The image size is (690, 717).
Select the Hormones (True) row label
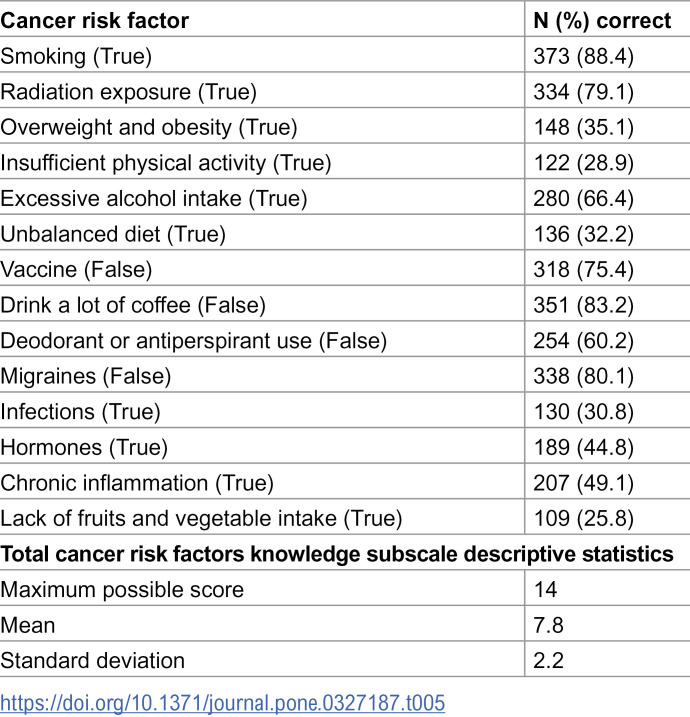pyautogui.click(x=84, y=447)
